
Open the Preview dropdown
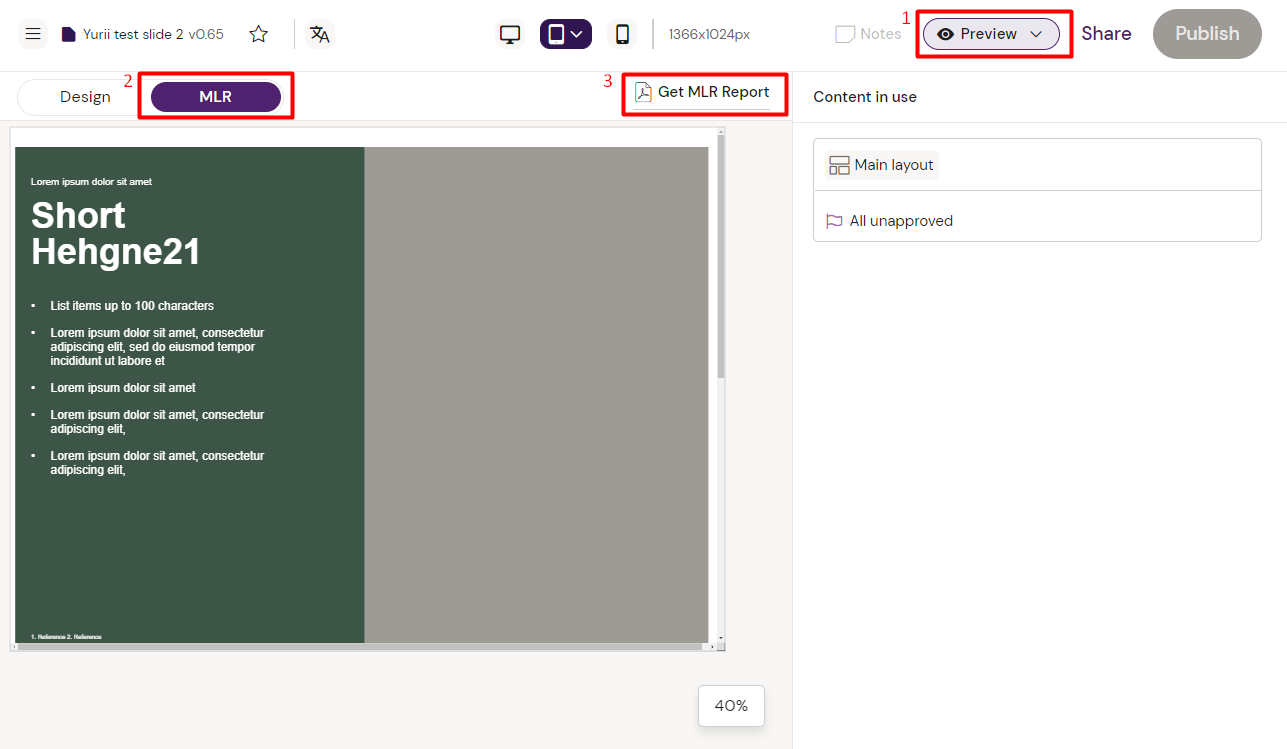coord(991,33)
